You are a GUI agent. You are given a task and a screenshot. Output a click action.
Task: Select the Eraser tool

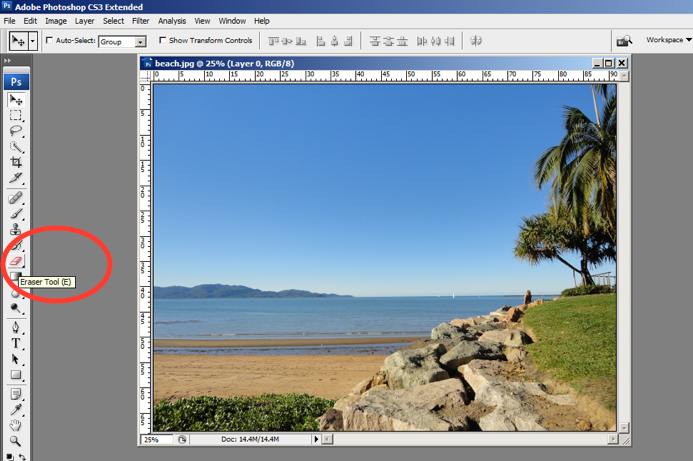point(16,261)
